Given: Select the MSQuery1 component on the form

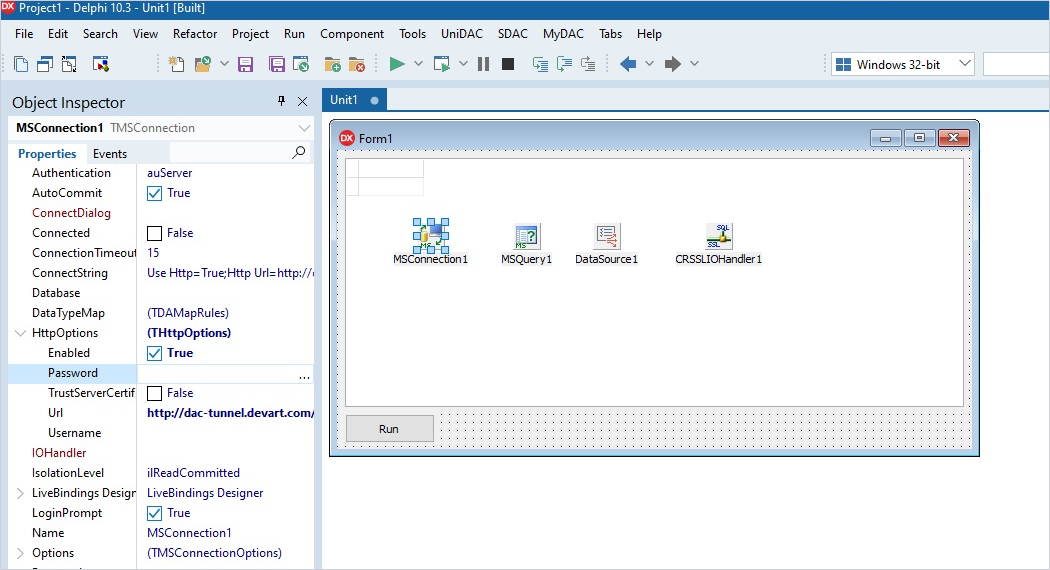Looking at the screenshot, I should (x=527, y=236).
